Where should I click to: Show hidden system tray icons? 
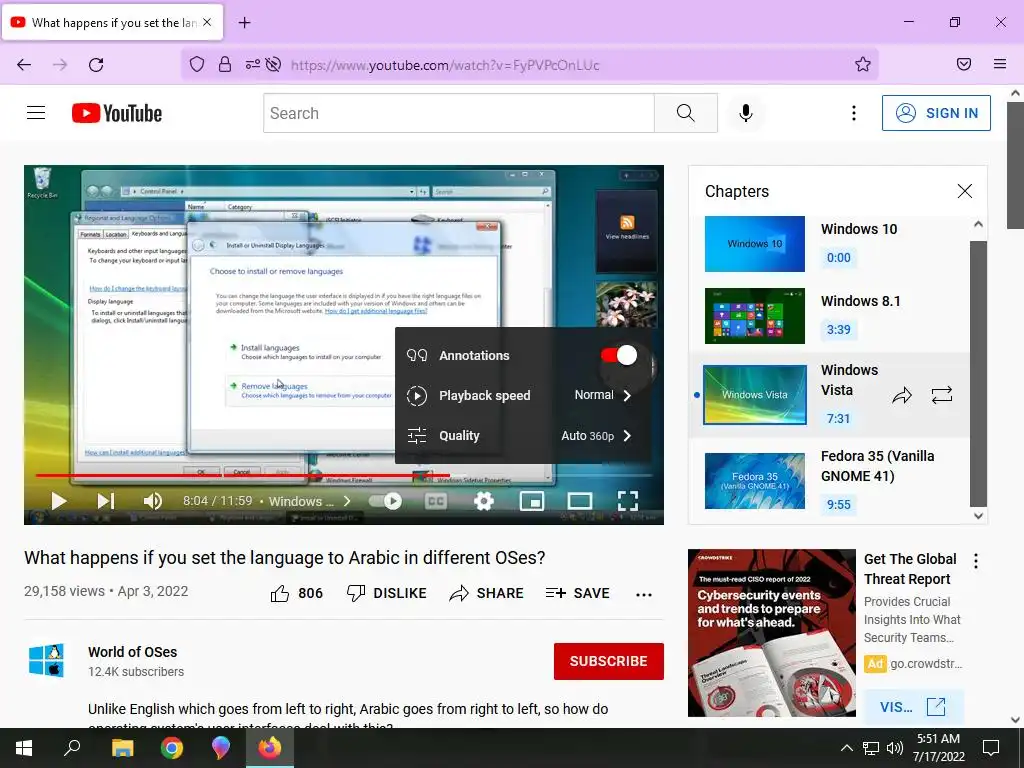846,748
